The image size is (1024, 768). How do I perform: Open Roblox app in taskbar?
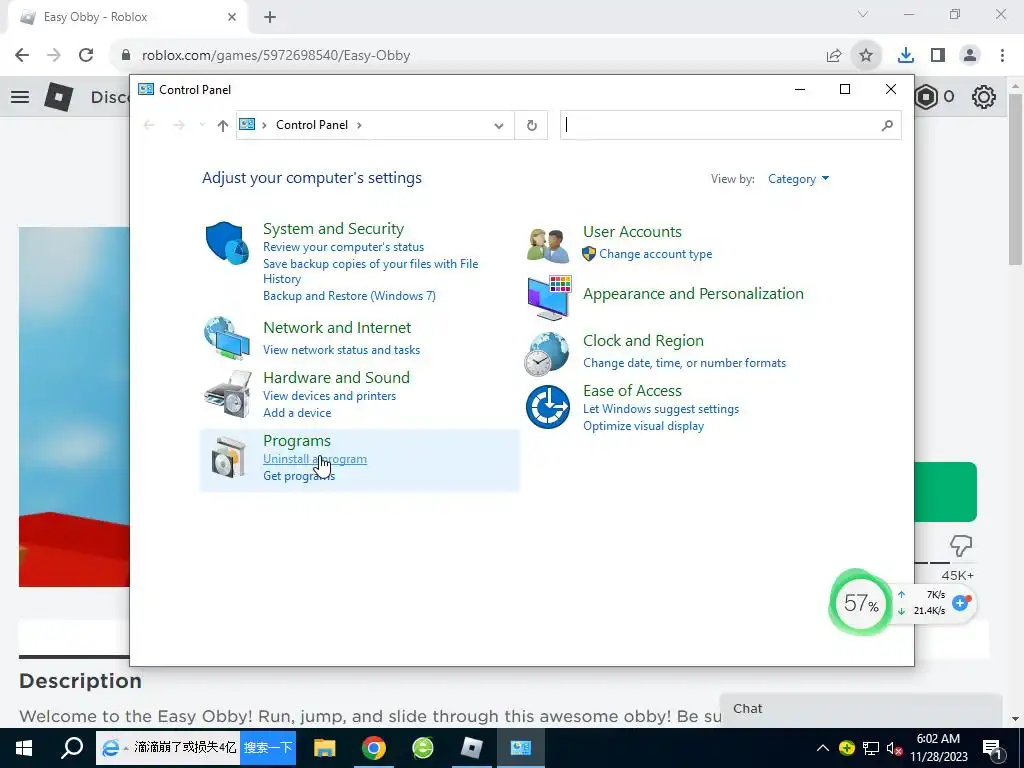(x=472, y=748)
